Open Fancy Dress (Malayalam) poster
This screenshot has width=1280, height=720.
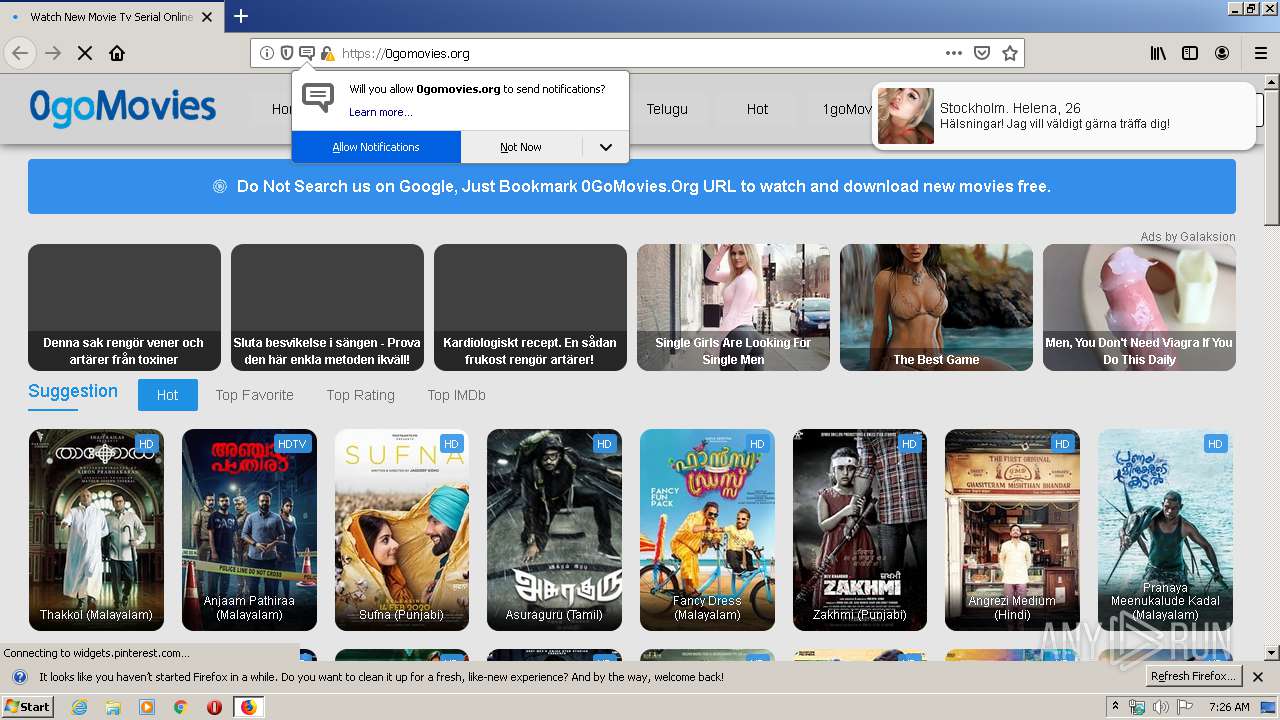pyautogui.click(x=707, y=530)
